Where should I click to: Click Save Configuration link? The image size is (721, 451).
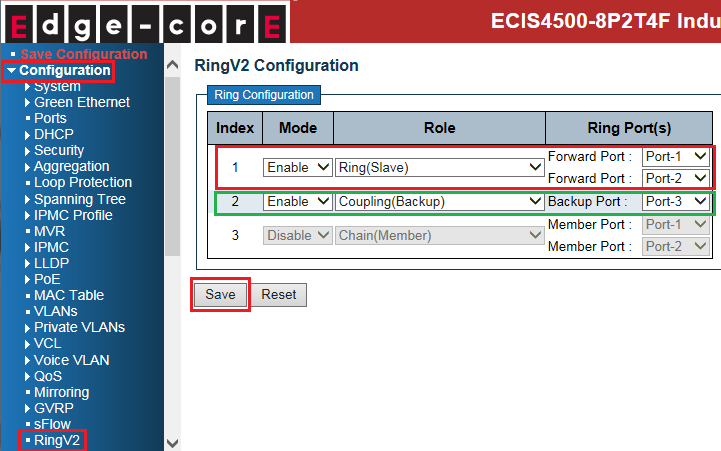(x=83, y=54)
